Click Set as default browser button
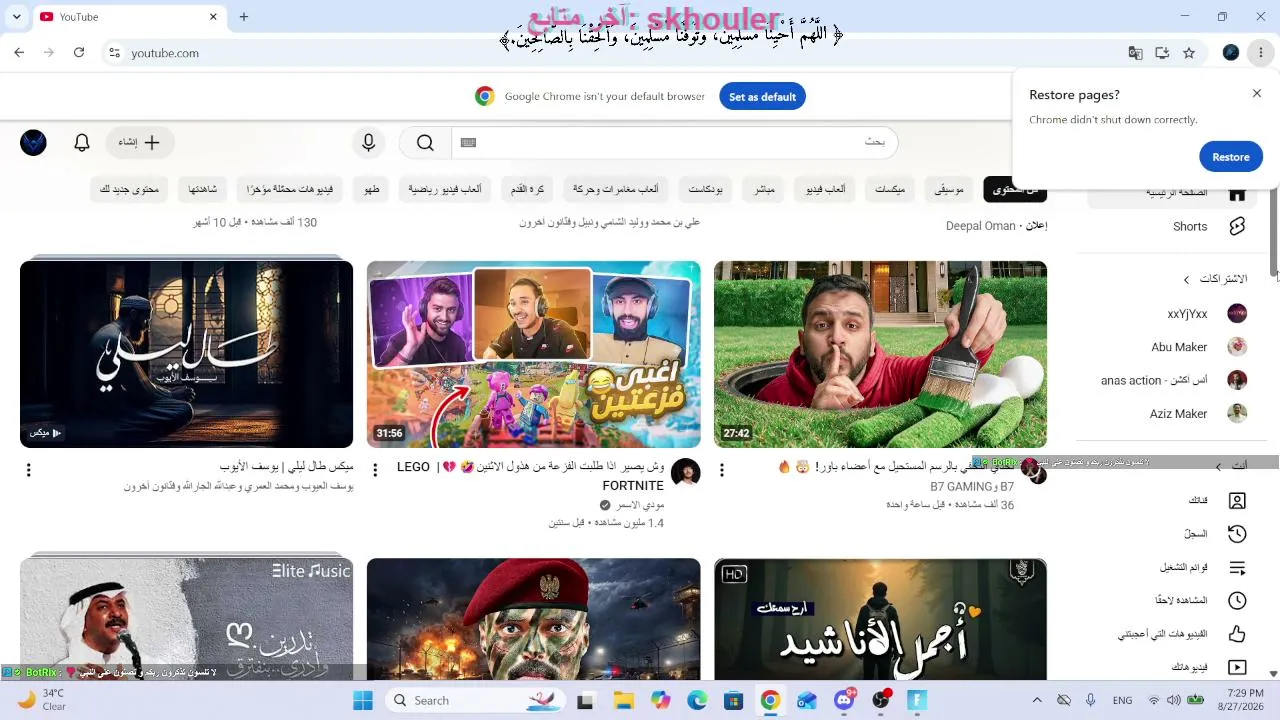Image resolution: width=1280 pixels, height=720 pixels. [762, 97]
